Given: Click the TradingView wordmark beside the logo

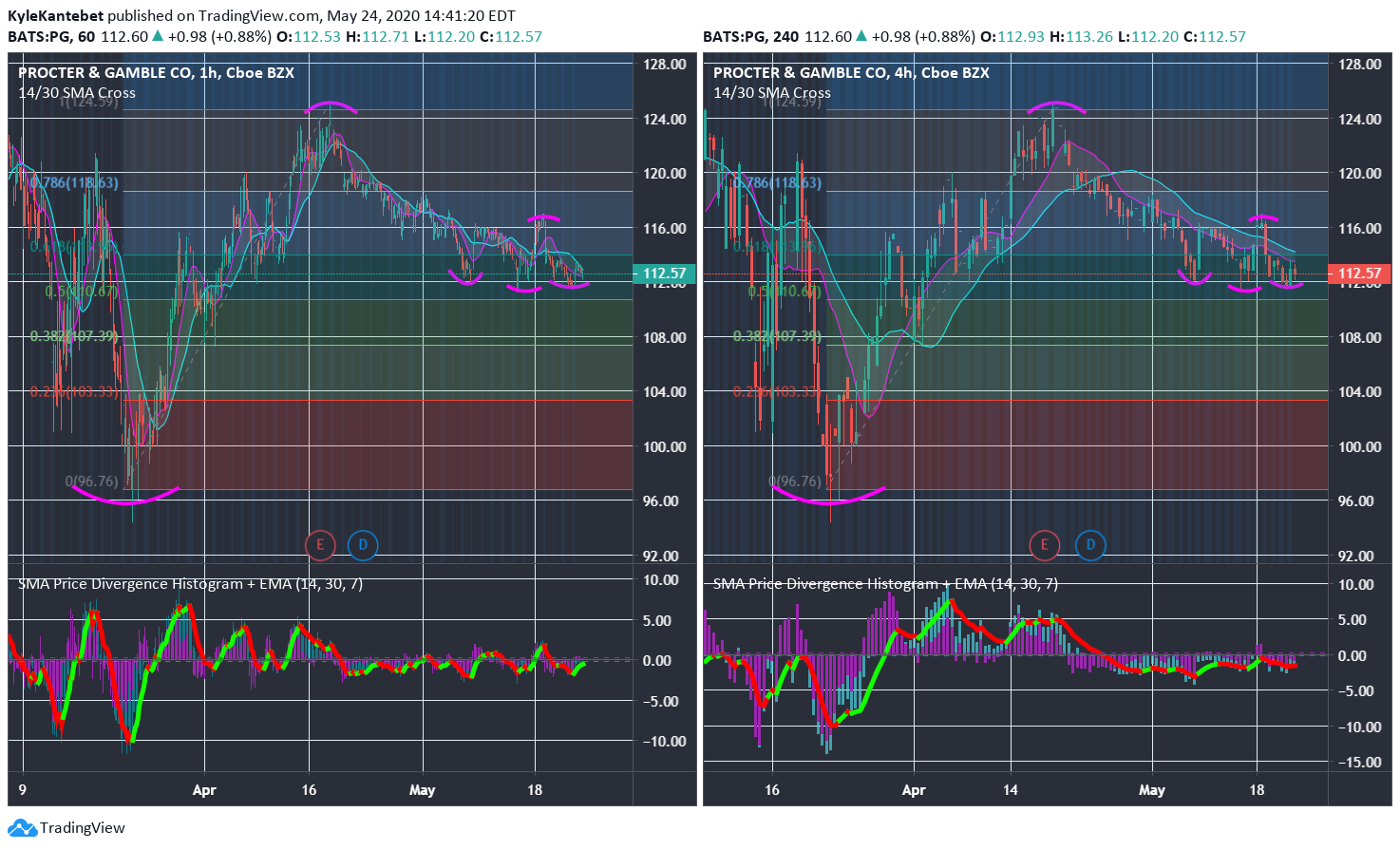Looking at the screenshot, I should (83, 828).
